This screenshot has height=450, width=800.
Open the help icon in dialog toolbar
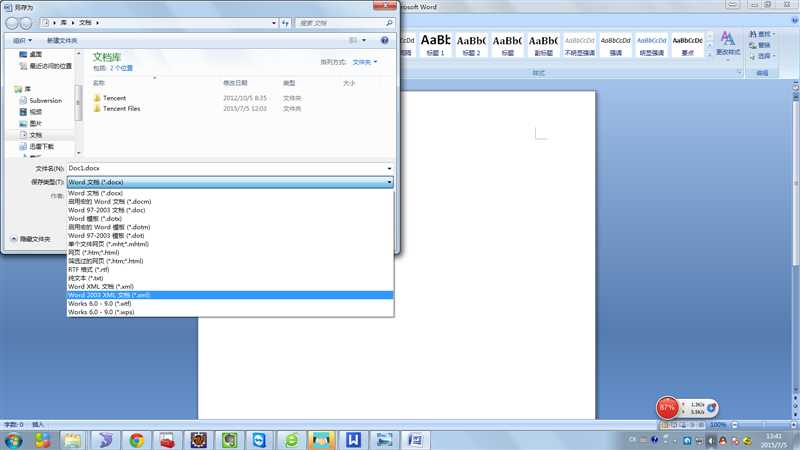pos(385,40)
